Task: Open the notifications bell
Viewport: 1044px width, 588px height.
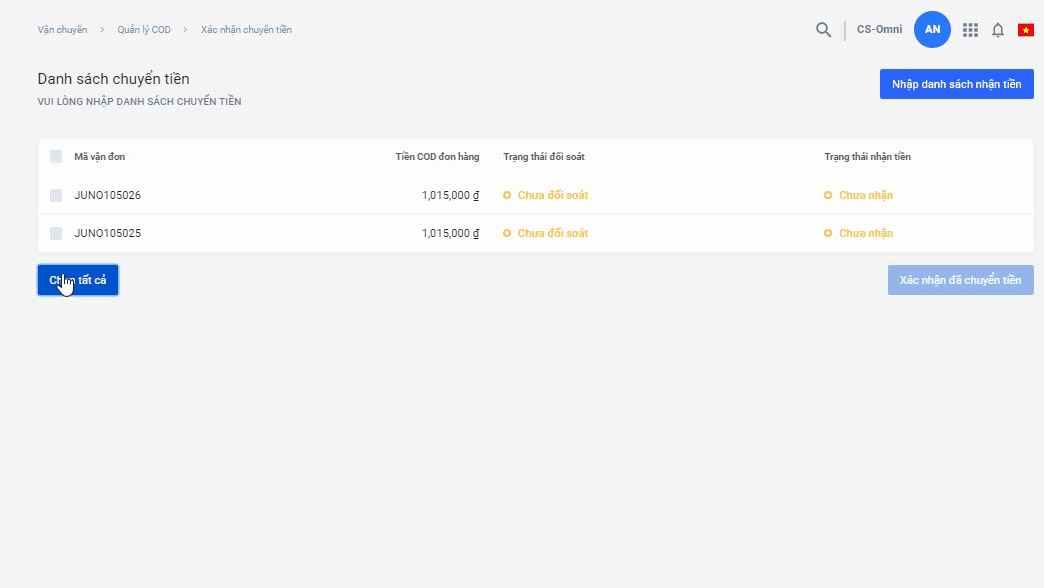Action: pyautogui.click(x=997, y=30)
